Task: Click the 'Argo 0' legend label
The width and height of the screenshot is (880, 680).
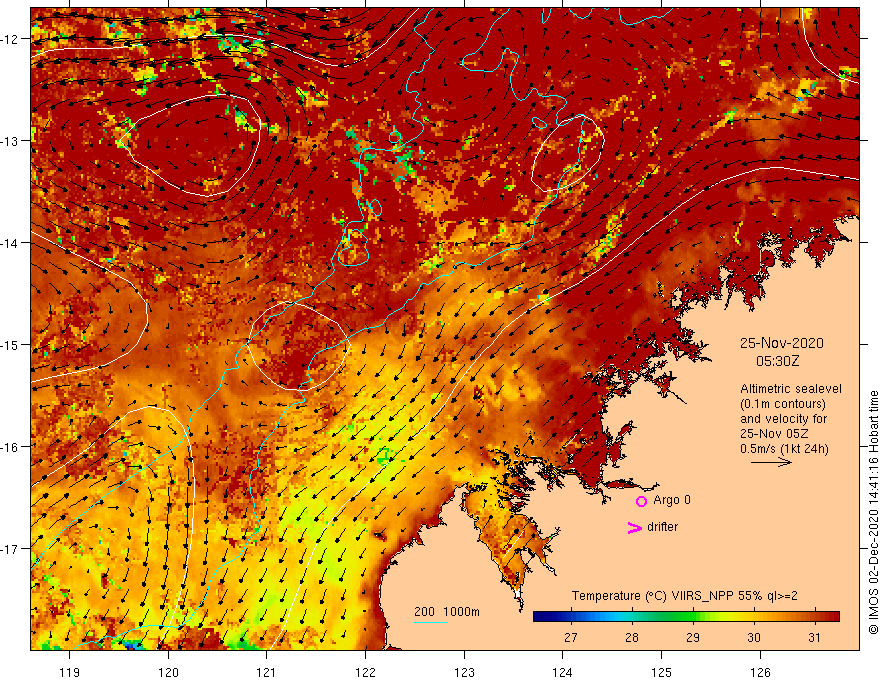Action: [672, 500]
